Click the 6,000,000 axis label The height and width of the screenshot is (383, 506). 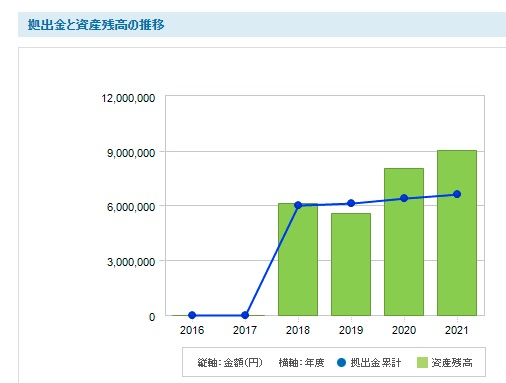tap(131, 207)
